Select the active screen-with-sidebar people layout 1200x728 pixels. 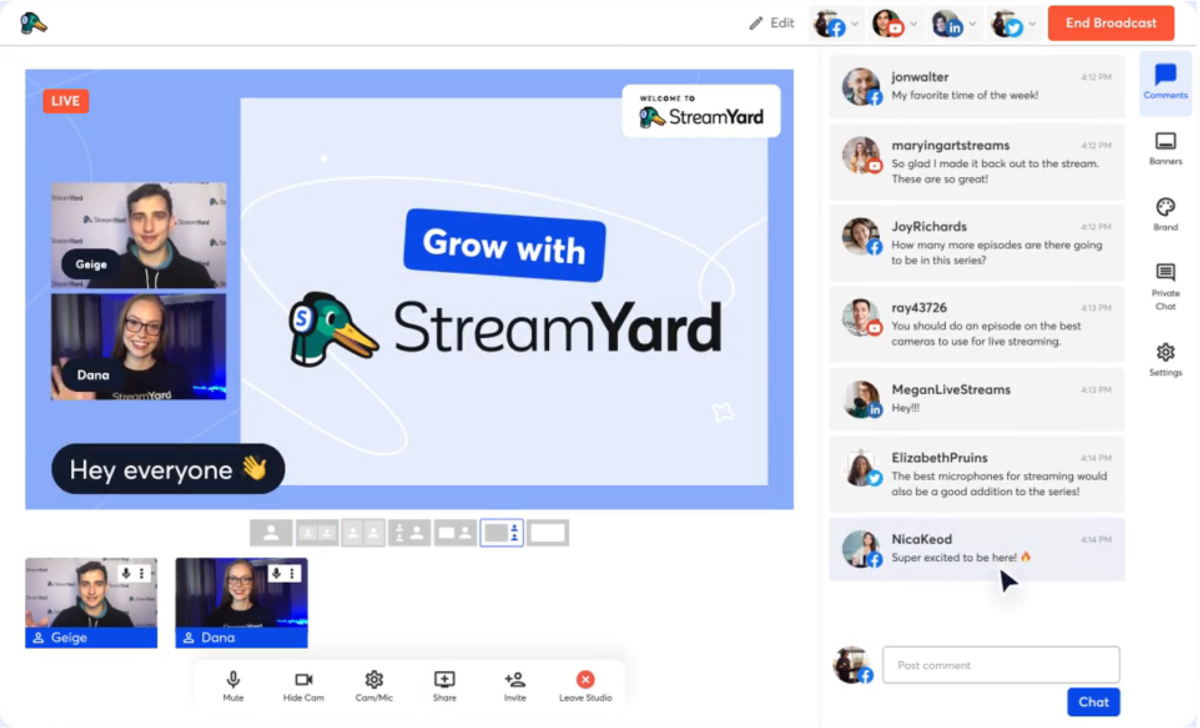(502, 533)
